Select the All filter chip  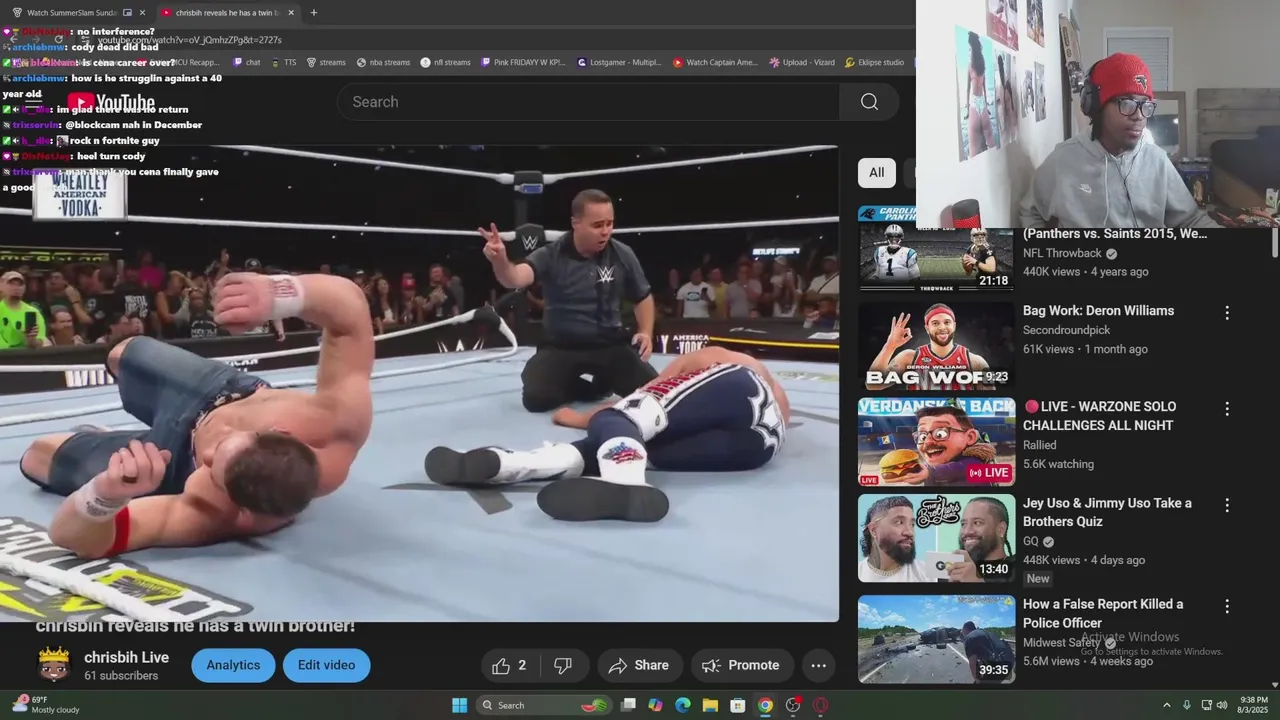pyautogui.click(x=876, y=173)
